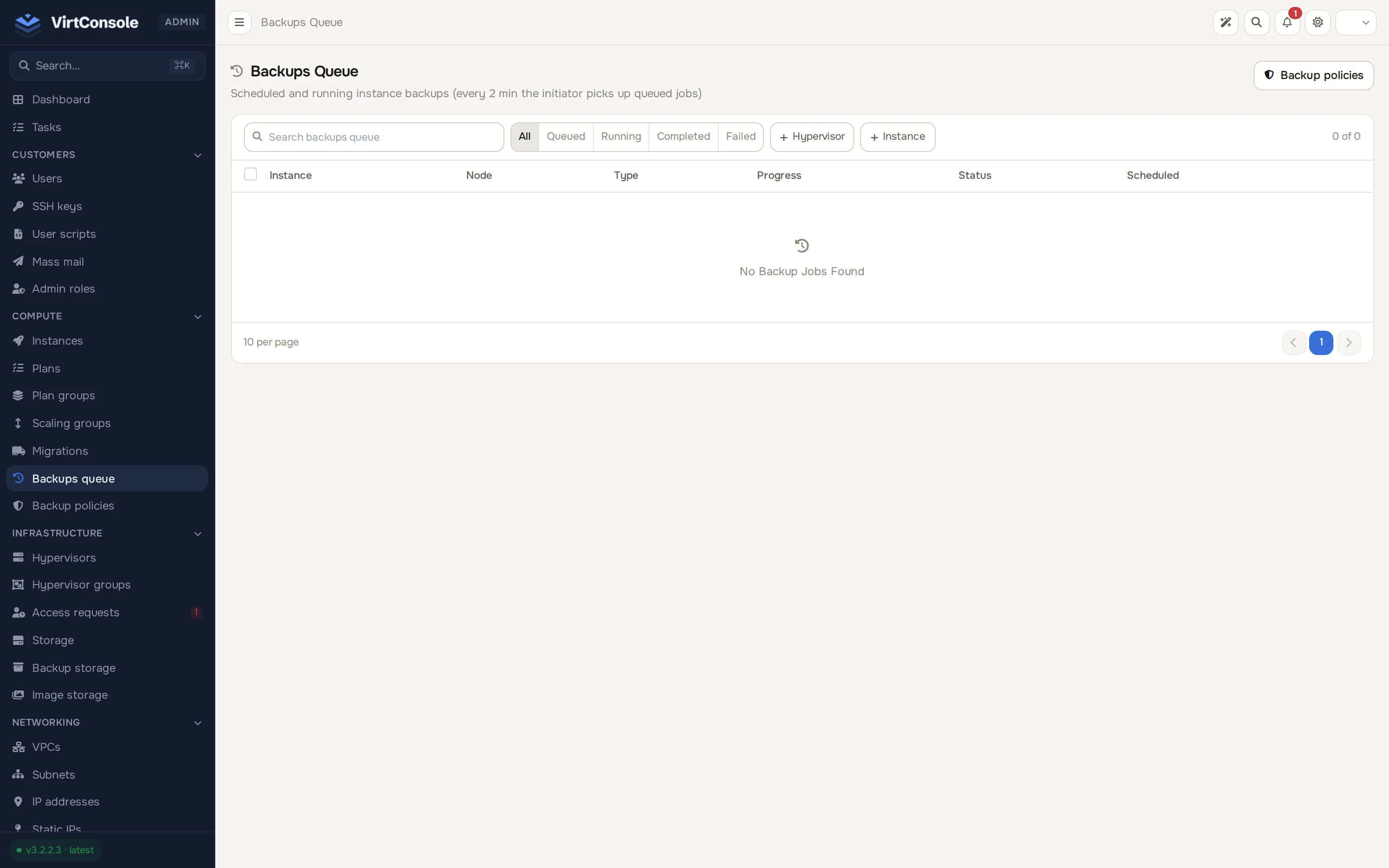
Task: Open SSH keys page
Action: coord(107,206)
